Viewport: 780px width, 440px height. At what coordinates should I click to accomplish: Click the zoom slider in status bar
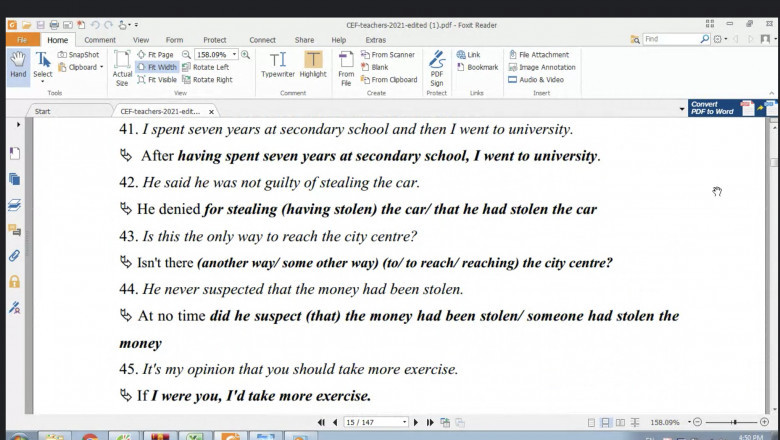[735, 422]
